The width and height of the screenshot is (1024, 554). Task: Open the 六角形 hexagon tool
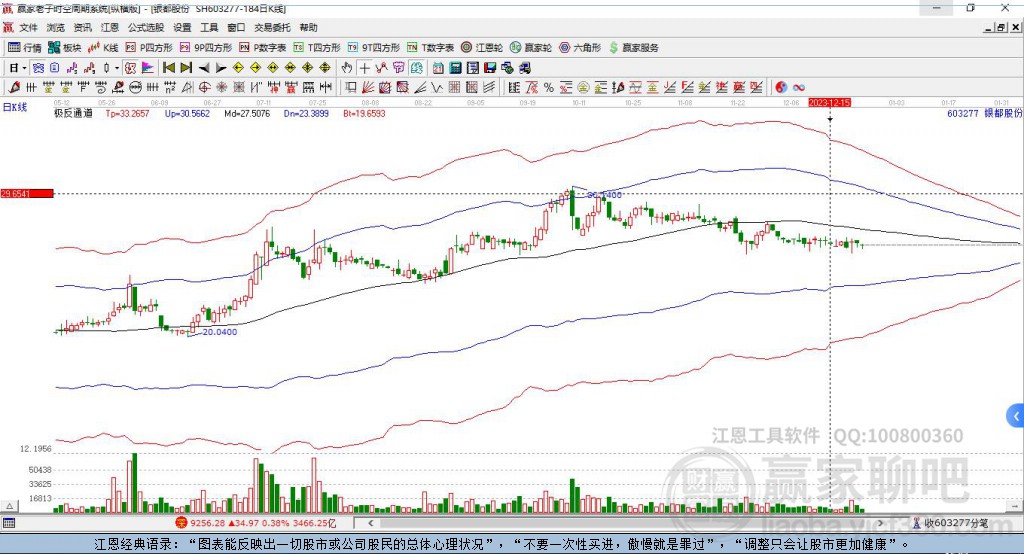tap(580, 48)
